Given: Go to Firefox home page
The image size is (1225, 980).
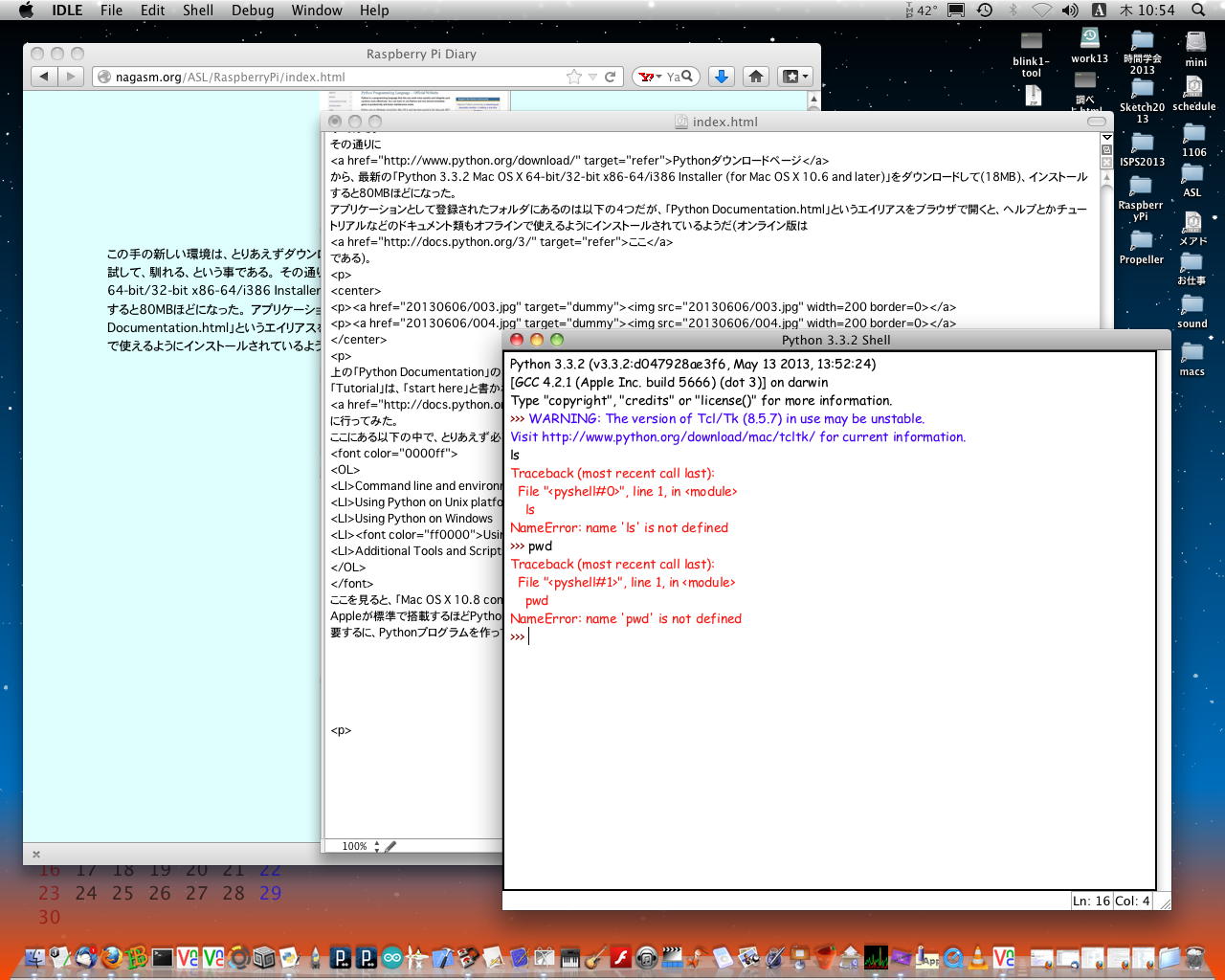Looking at the screenshot, I should click(756, 77).
